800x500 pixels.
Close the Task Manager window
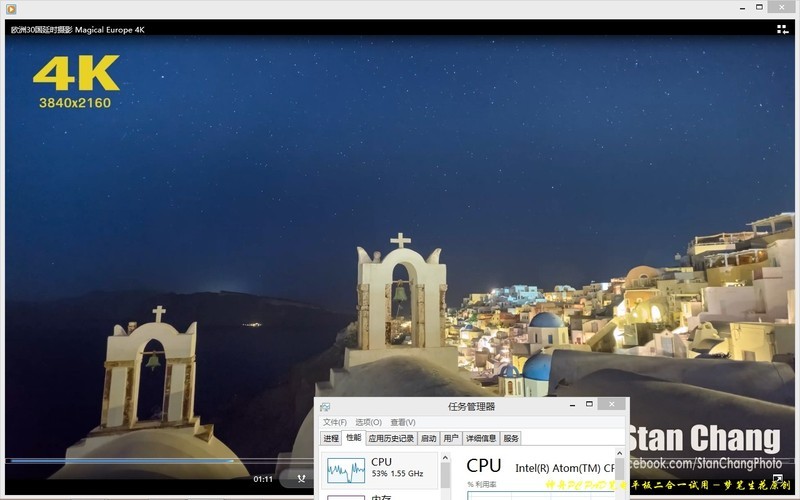click(612, 404)
